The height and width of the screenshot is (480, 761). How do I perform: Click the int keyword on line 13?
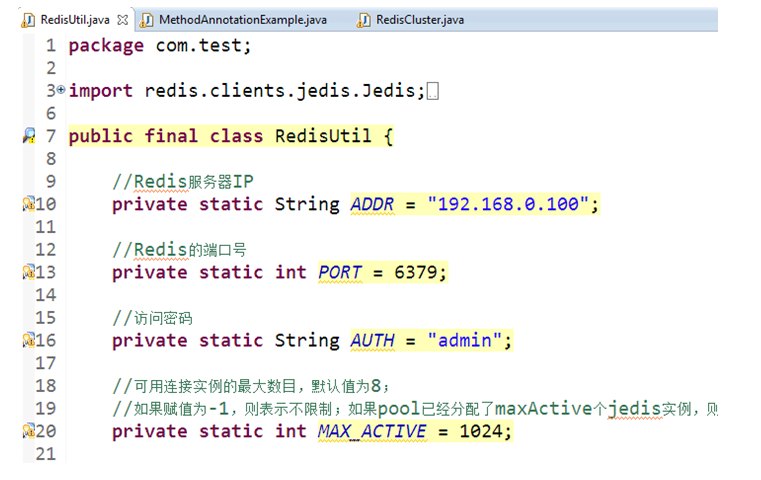point(291,272)
